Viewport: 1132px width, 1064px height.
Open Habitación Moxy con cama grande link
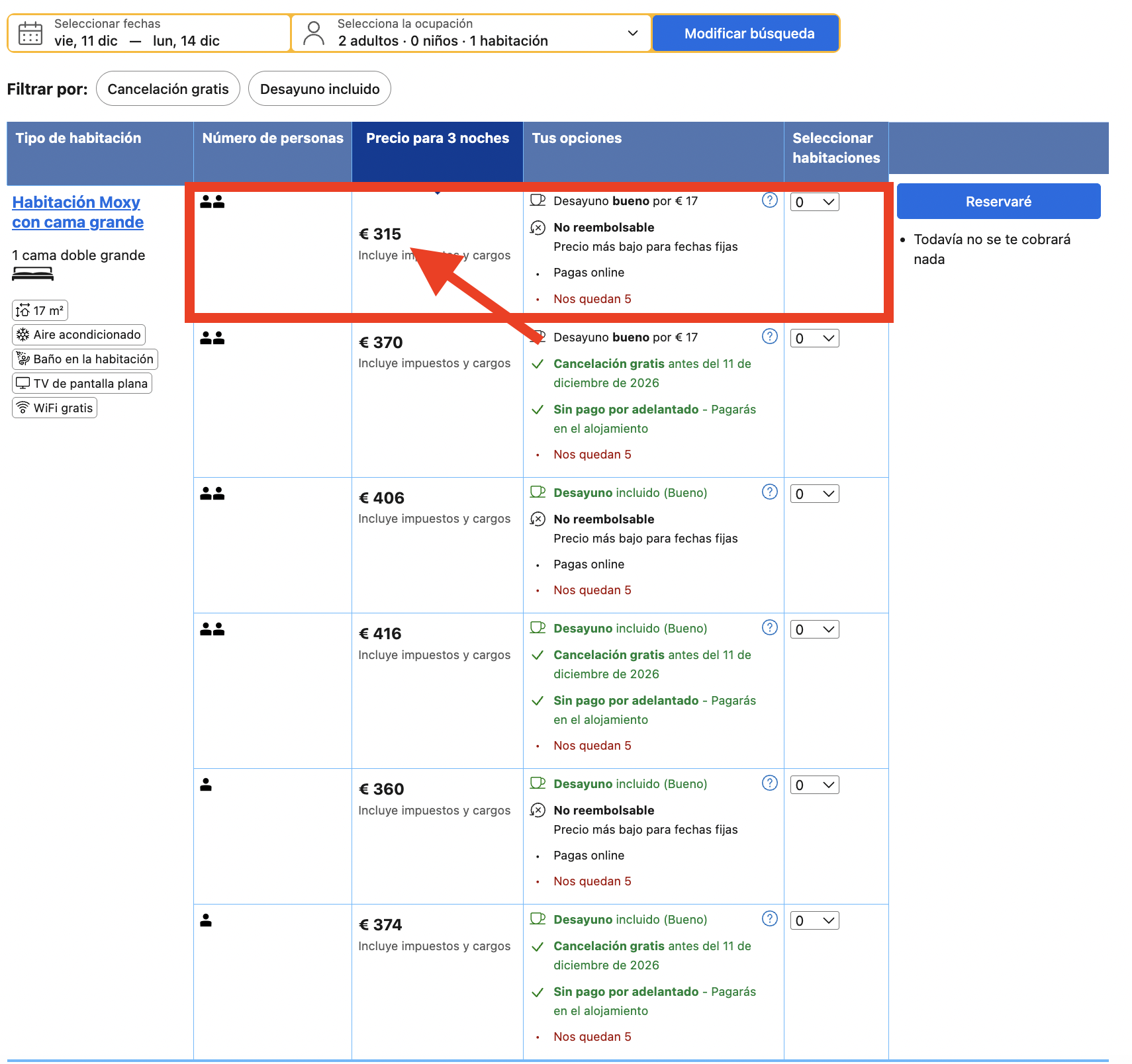(x=77, y=212)
